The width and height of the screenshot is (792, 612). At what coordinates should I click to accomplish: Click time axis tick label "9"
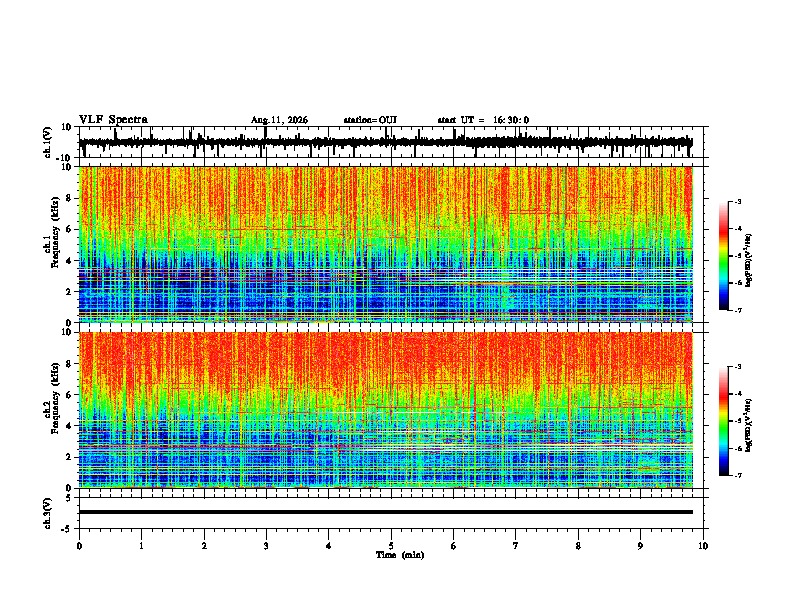tap(640, 546)
